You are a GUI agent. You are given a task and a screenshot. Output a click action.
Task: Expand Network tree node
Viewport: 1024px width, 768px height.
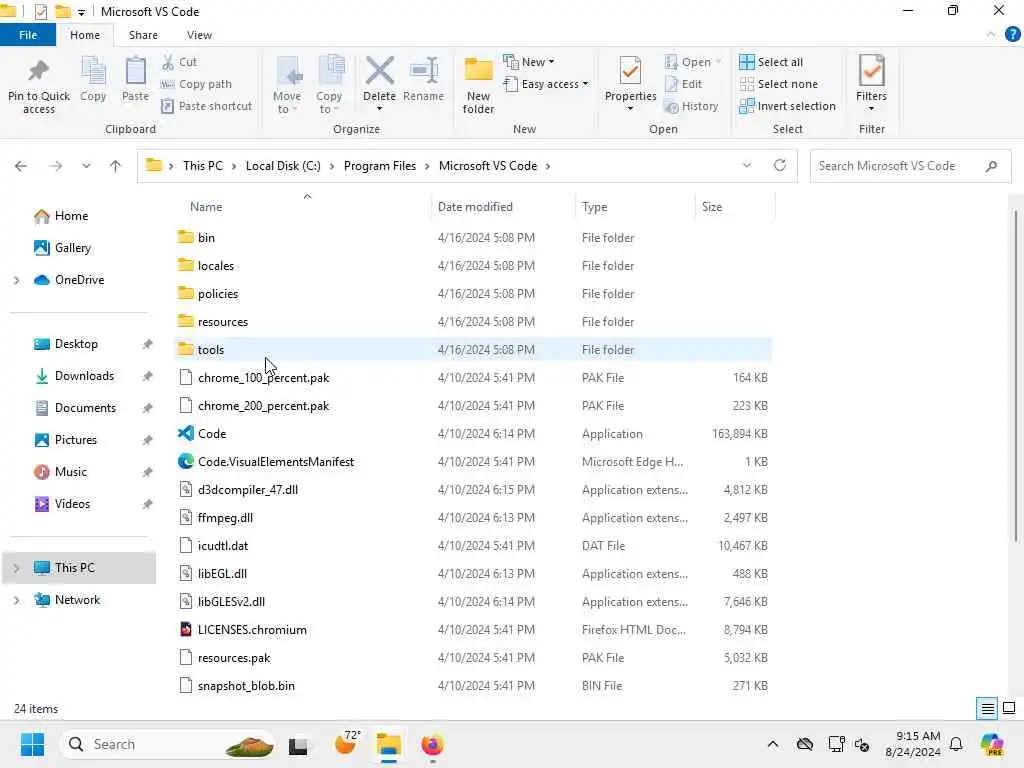click(x=16, y=600)
